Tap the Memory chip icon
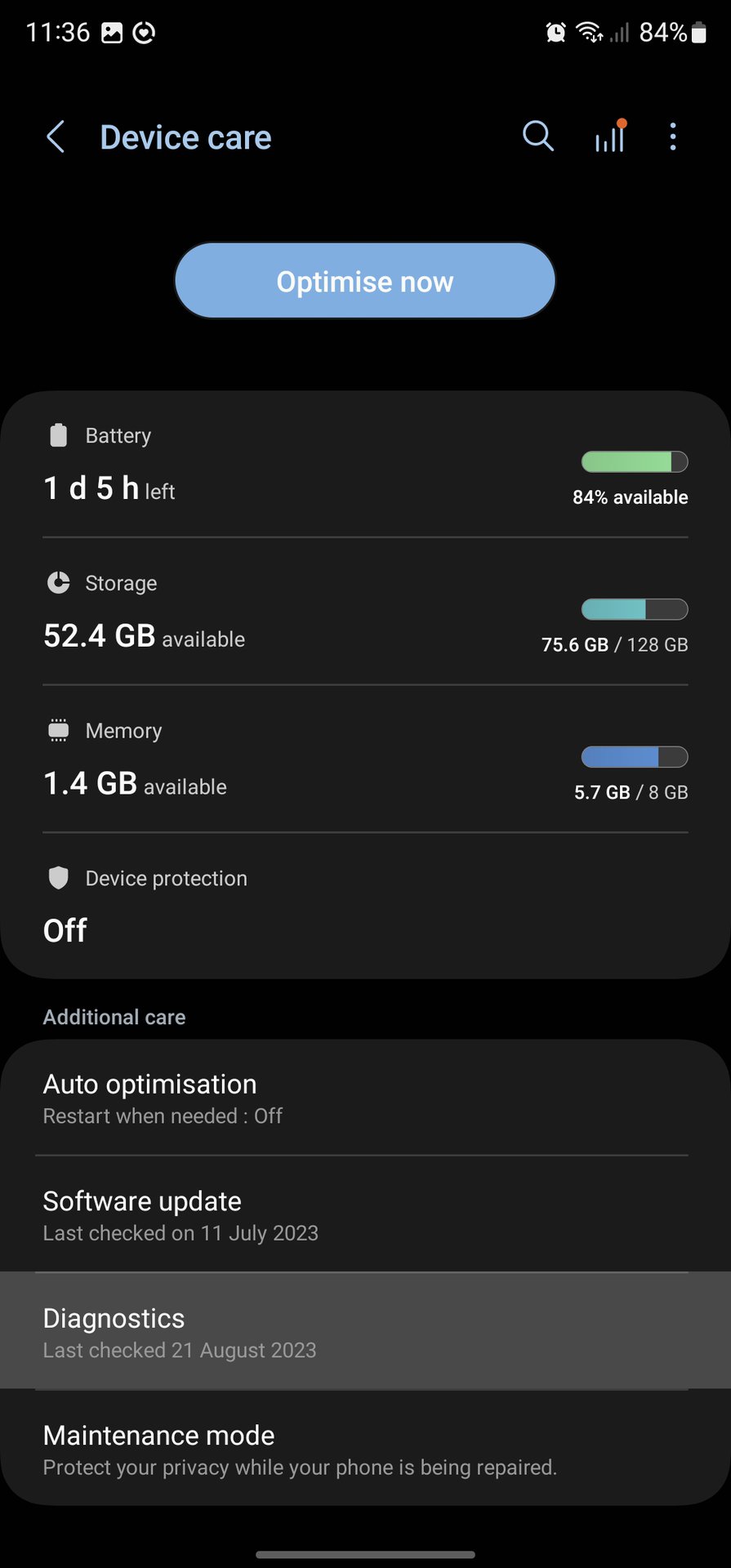Image resolution: width=731 pixels, height=1568 pixels. click(x=59, y=730)
